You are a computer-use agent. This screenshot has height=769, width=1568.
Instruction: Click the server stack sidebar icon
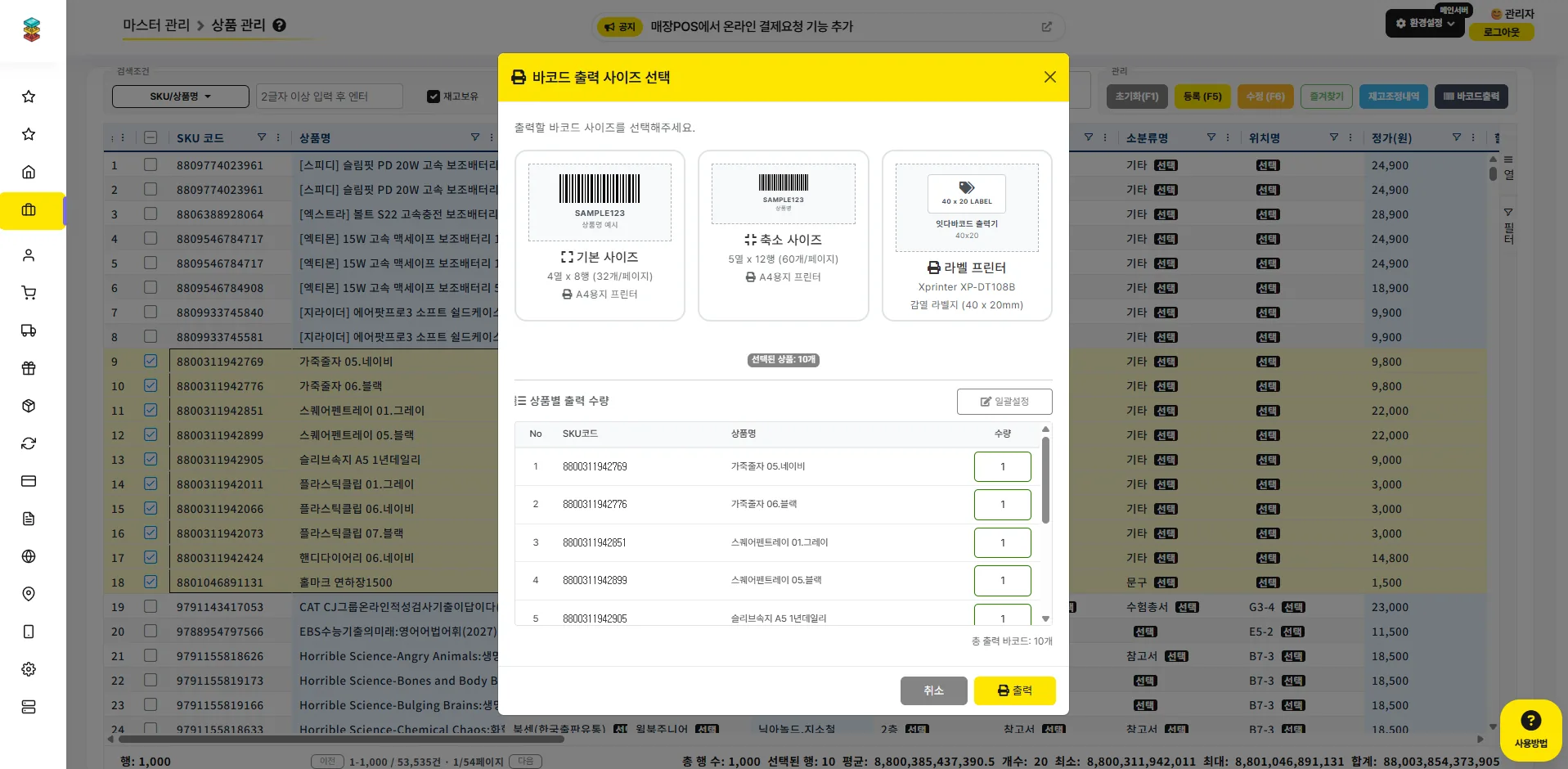pos(29,707)
